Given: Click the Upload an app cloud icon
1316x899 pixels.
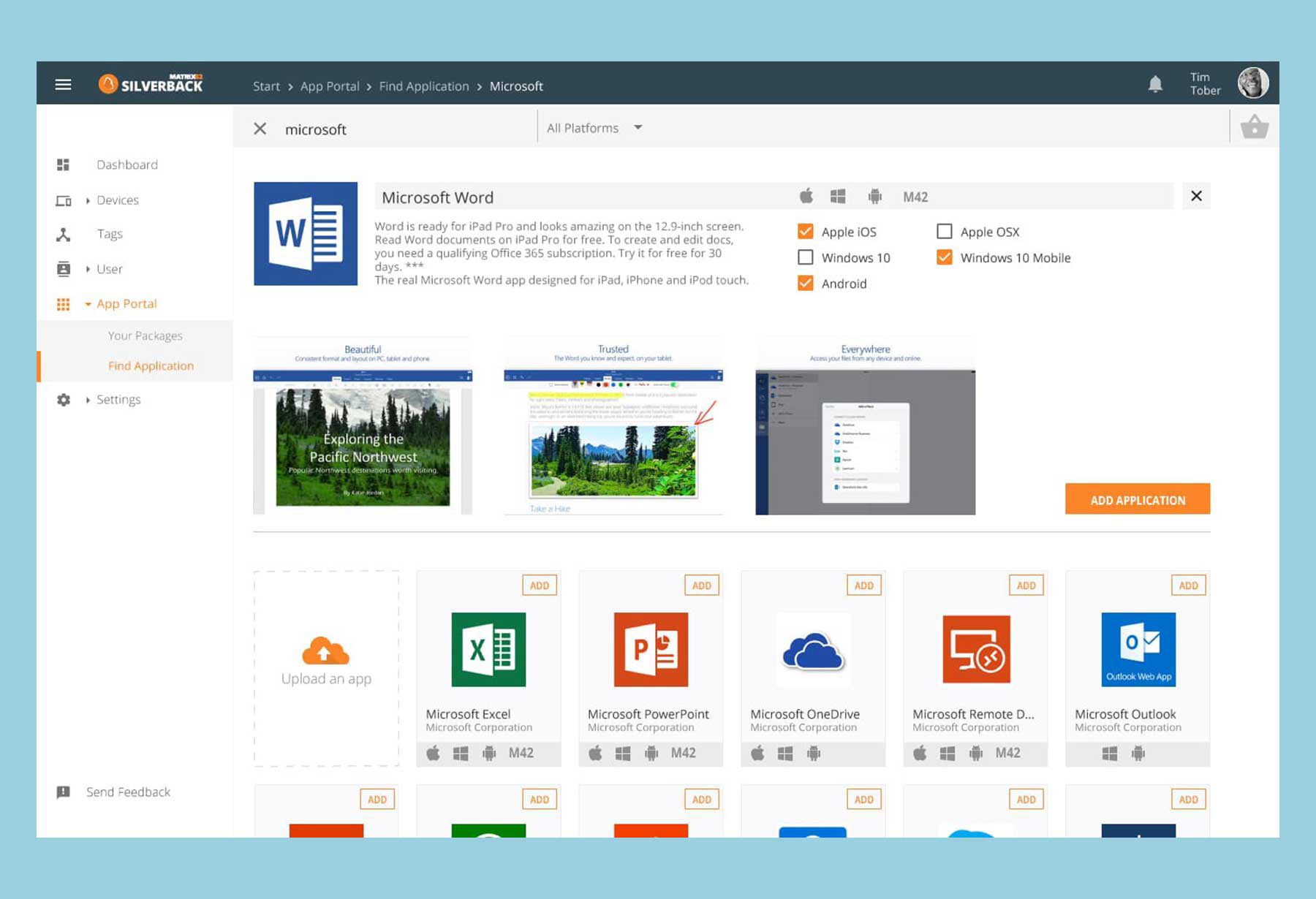Looking at the screenshot, I should [x=325, y=650].
